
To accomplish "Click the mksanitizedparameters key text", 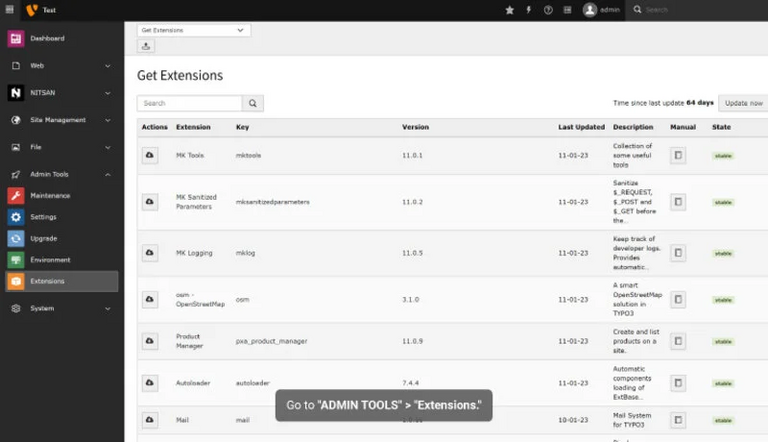I will click(x=272, y=202).
